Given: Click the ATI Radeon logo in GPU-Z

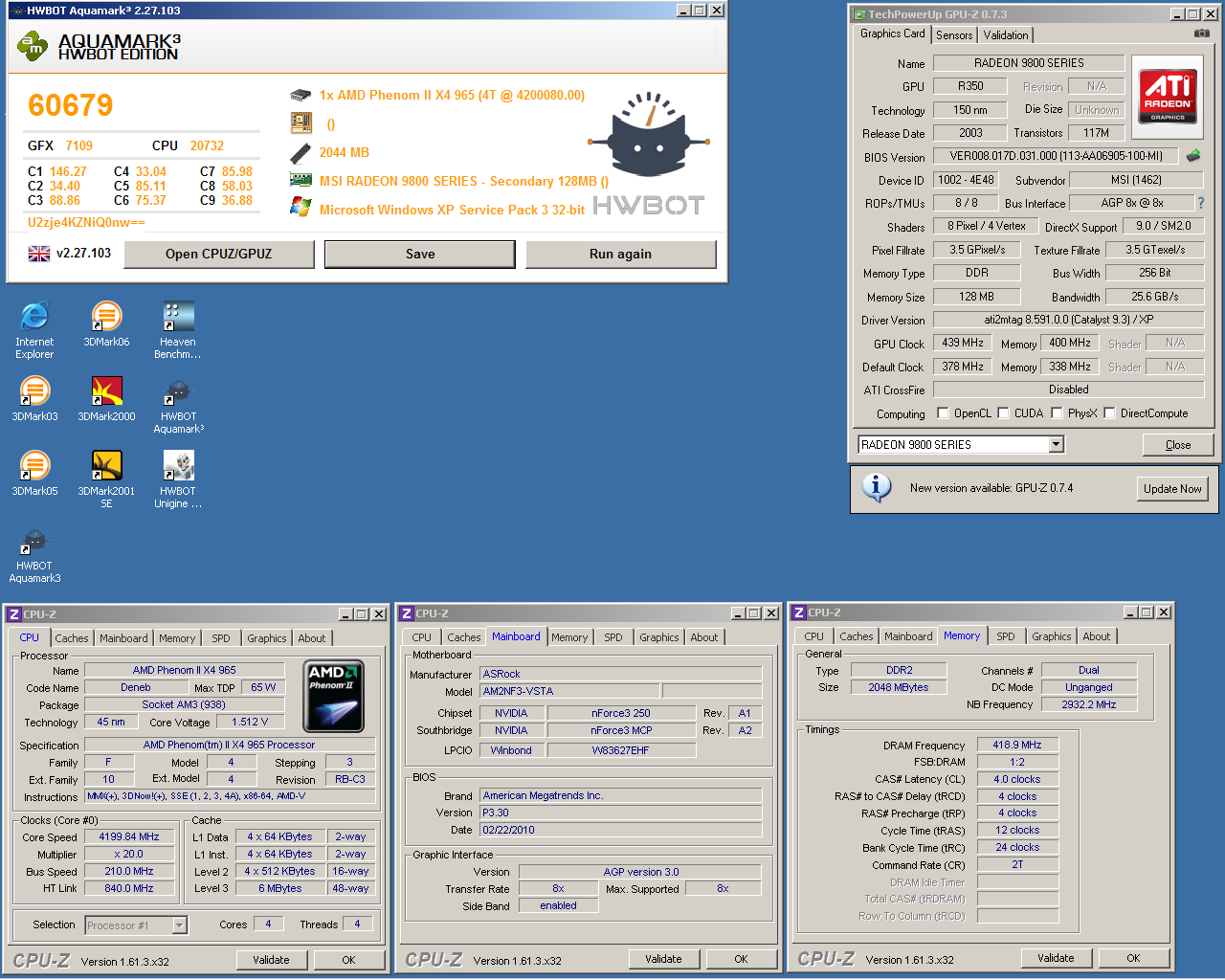Looking at the screenshot, I should 1168,96.
